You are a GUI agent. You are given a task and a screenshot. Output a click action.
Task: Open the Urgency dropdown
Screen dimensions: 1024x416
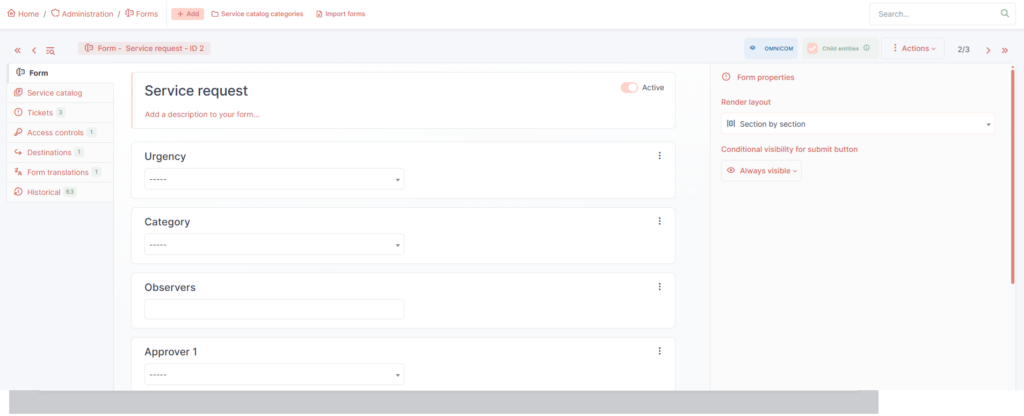pyautogui.click(x=274, y=180)
